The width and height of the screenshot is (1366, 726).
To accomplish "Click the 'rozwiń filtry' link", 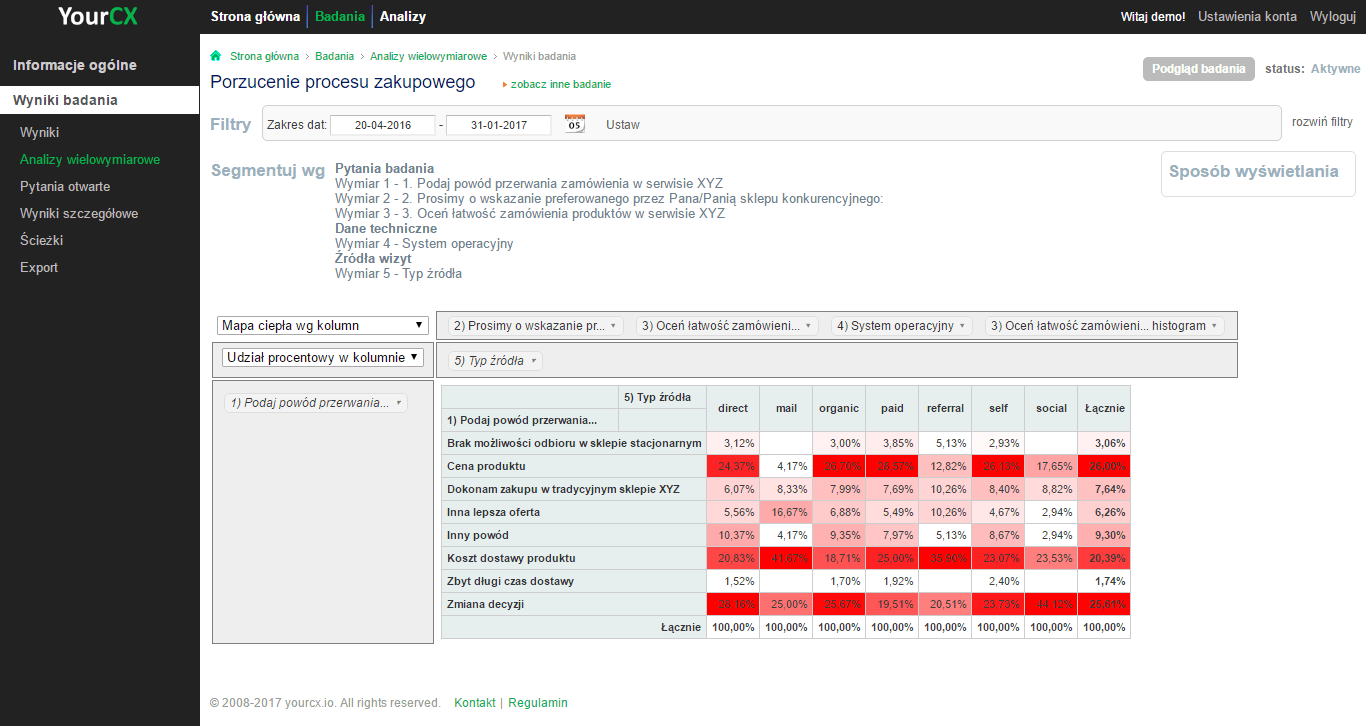I will (x=1322, y=122).
